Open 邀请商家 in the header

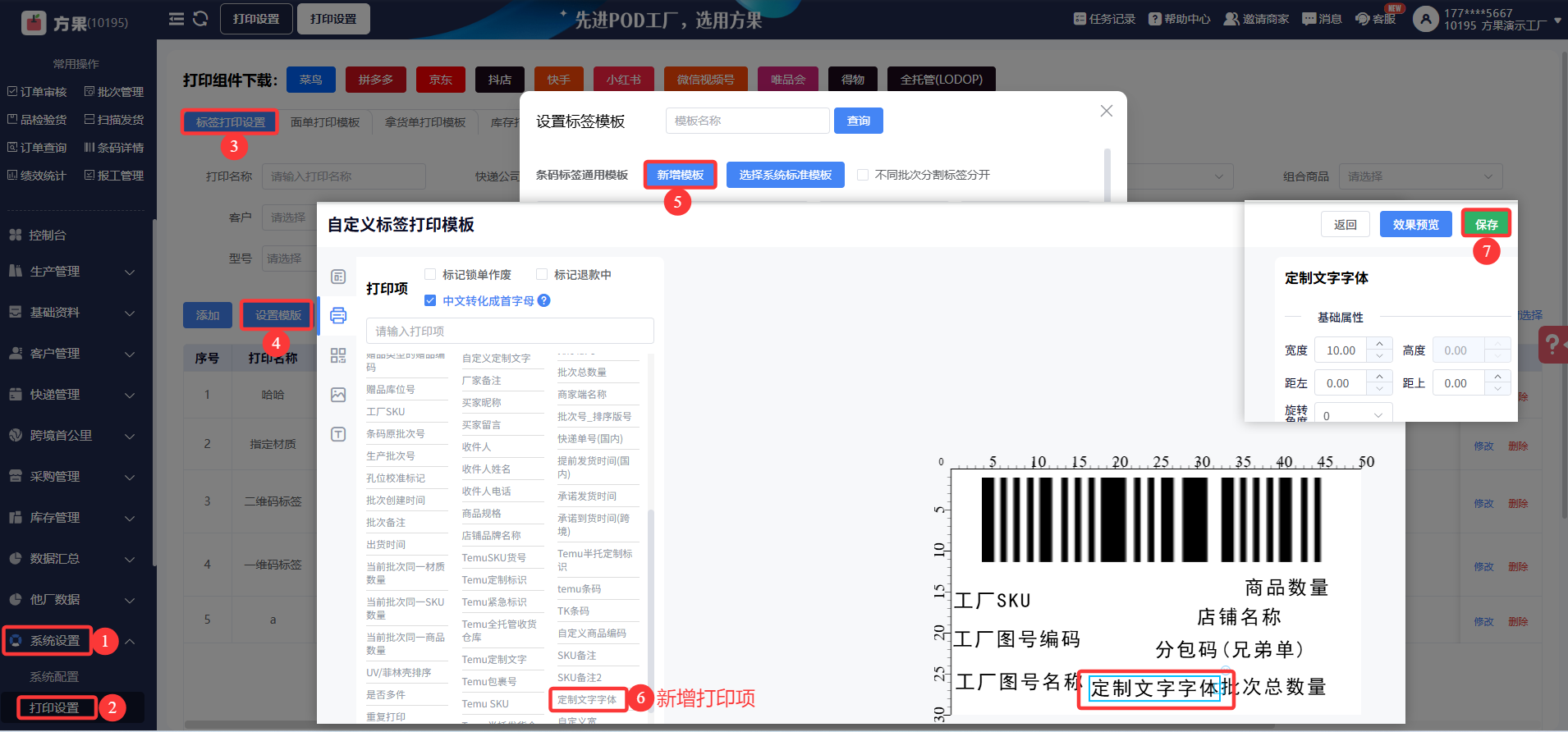tap(1256, 19)
